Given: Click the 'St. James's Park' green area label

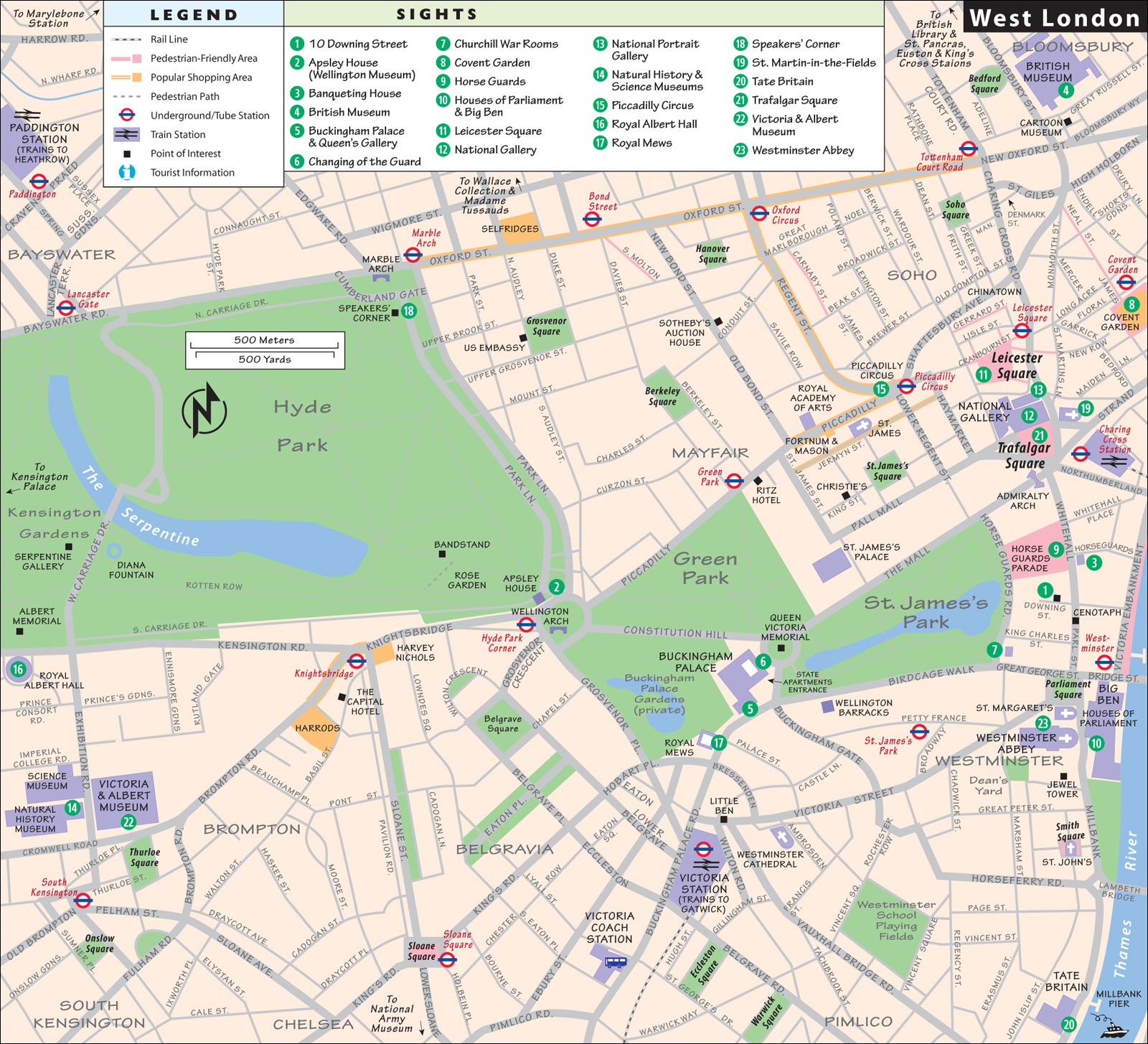Looking at the screenshot, I should (x=926, y=612).
